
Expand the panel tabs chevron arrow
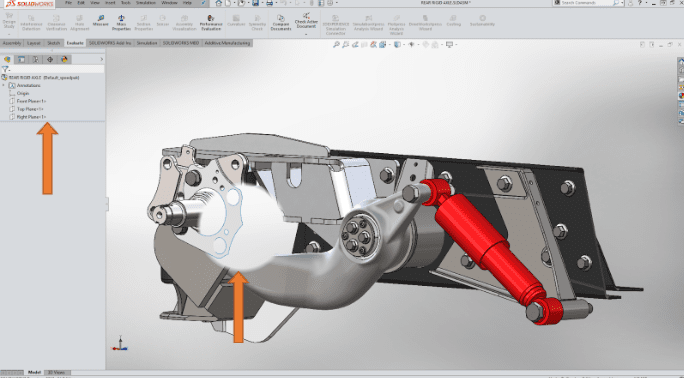[102, 59]
